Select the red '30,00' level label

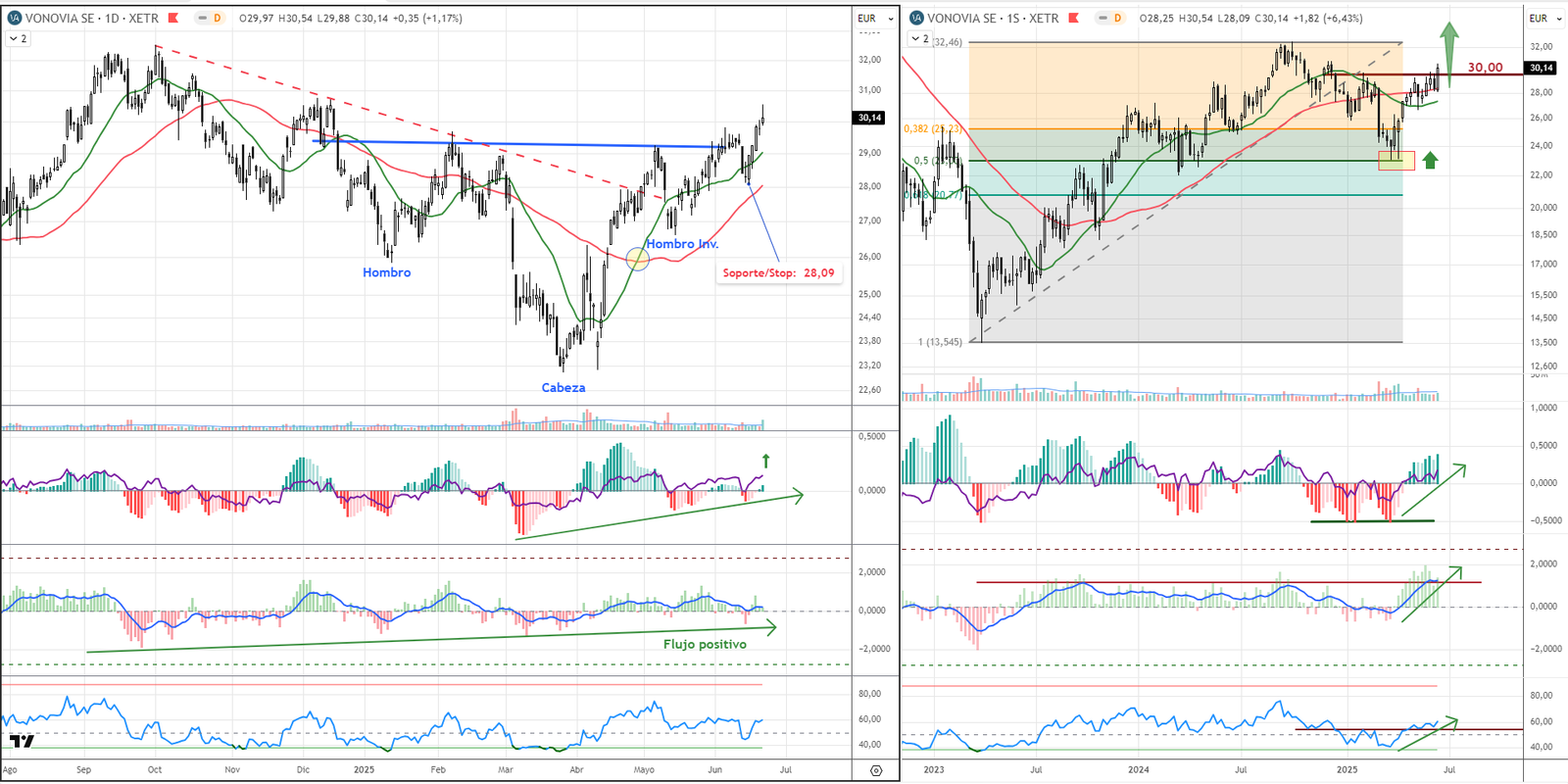click(1485, 68)
